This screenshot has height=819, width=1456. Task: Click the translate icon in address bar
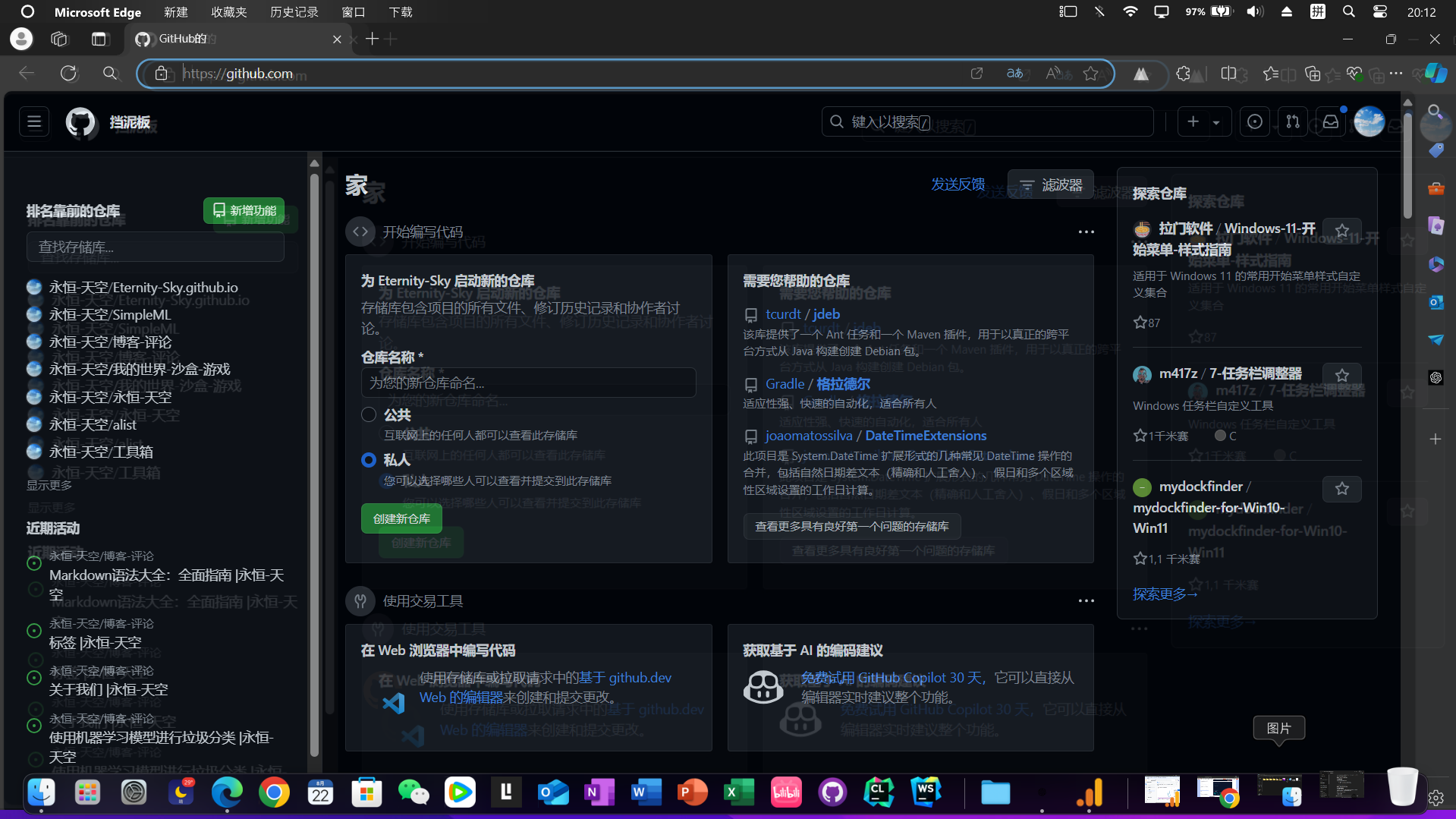[x=1014, y=74]
